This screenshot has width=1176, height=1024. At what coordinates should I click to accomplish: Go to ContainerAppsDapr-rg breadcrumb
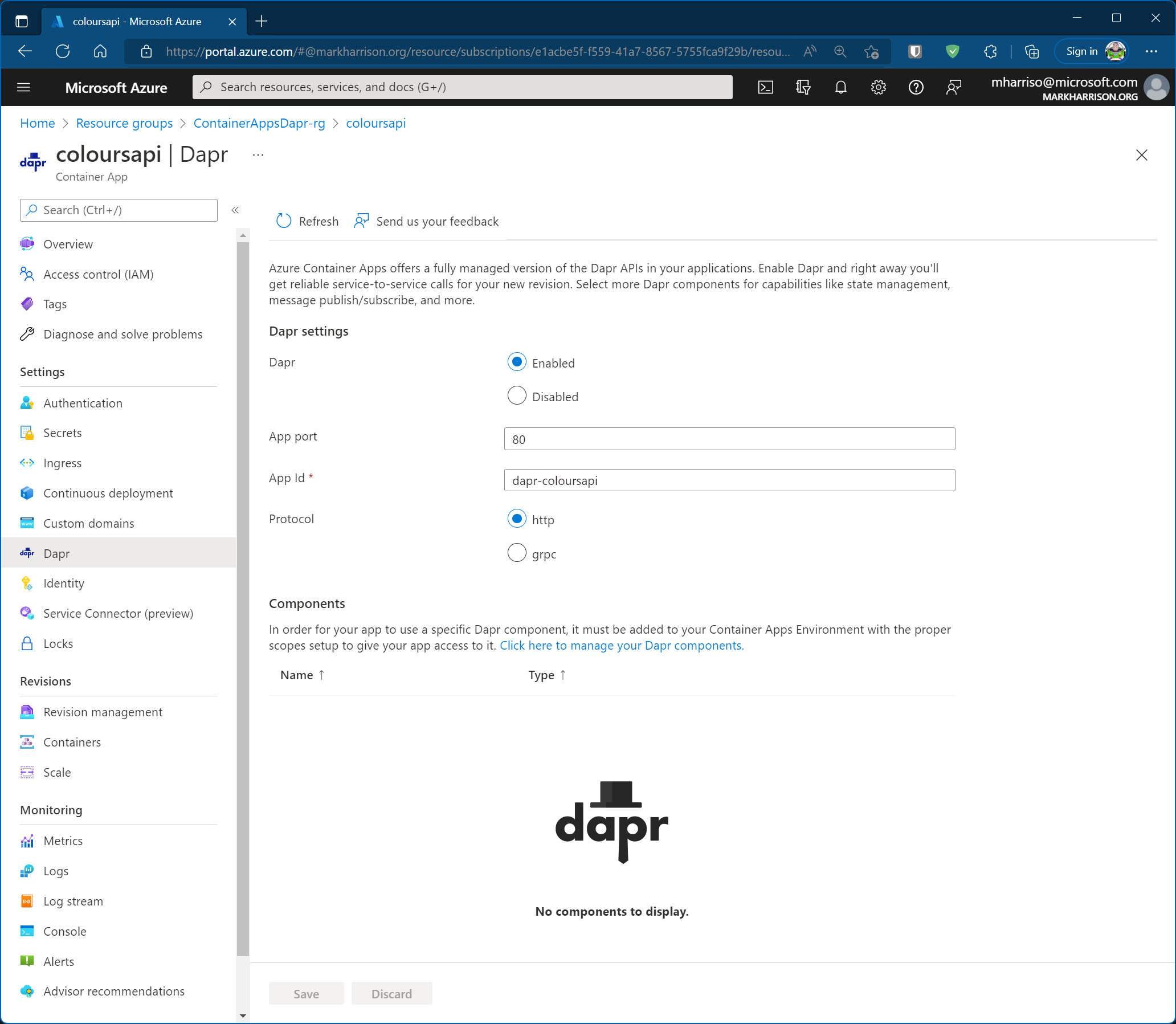(x=259, y=124)
